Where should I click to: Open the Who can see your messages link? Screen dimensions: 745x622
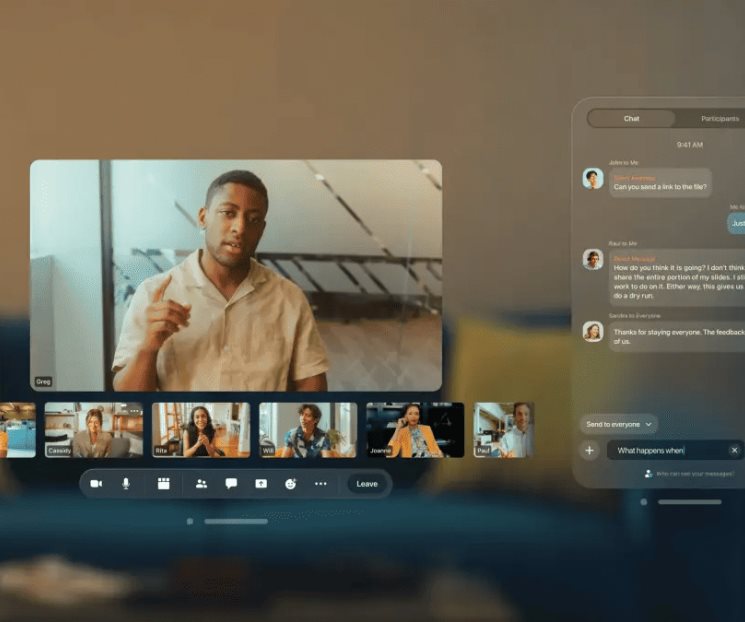(x=695, y=474)
